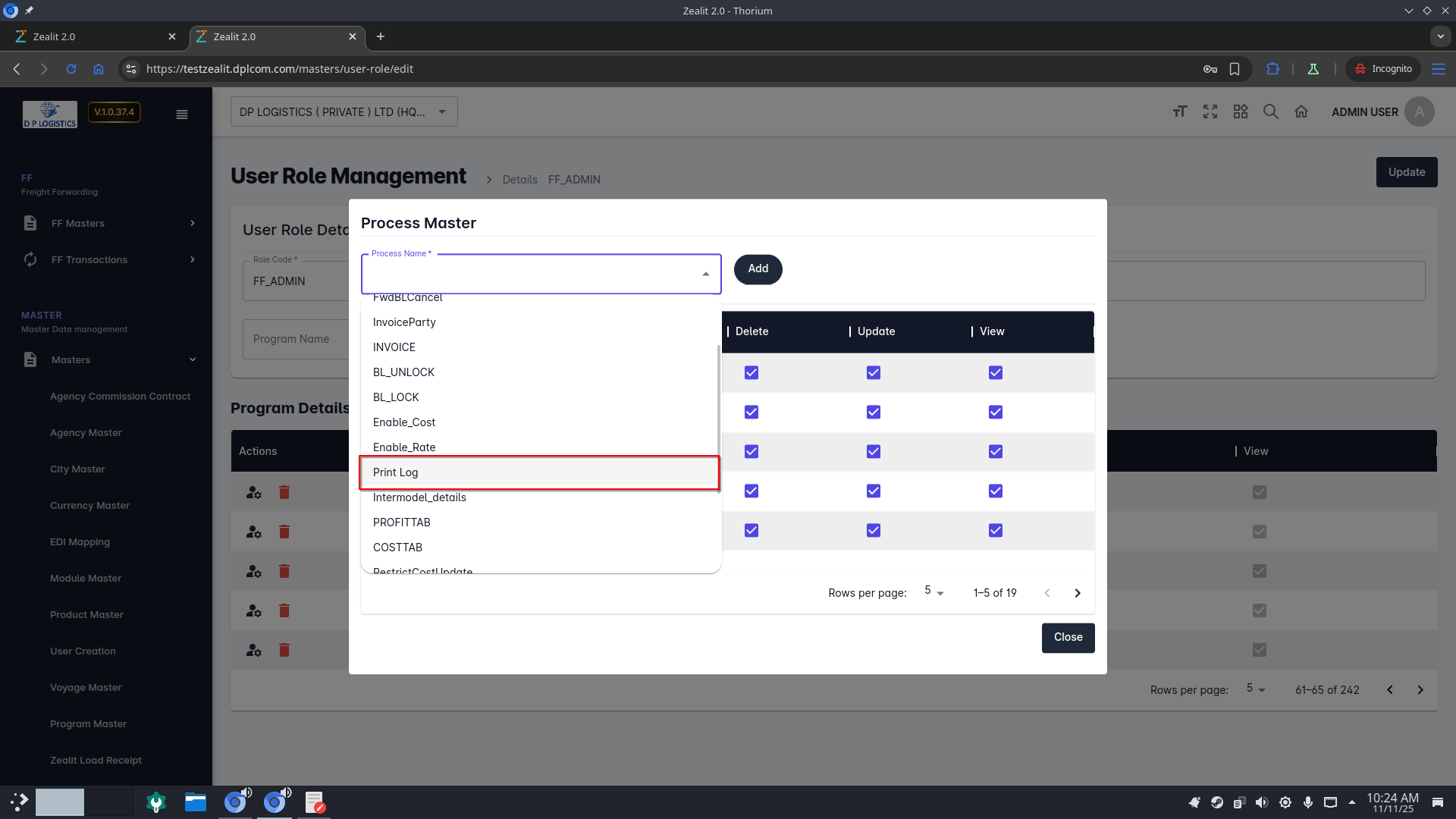1456x819 pixels.
Task: Uncheck first row Delete checkbox
Action: [x=752, y=372]
